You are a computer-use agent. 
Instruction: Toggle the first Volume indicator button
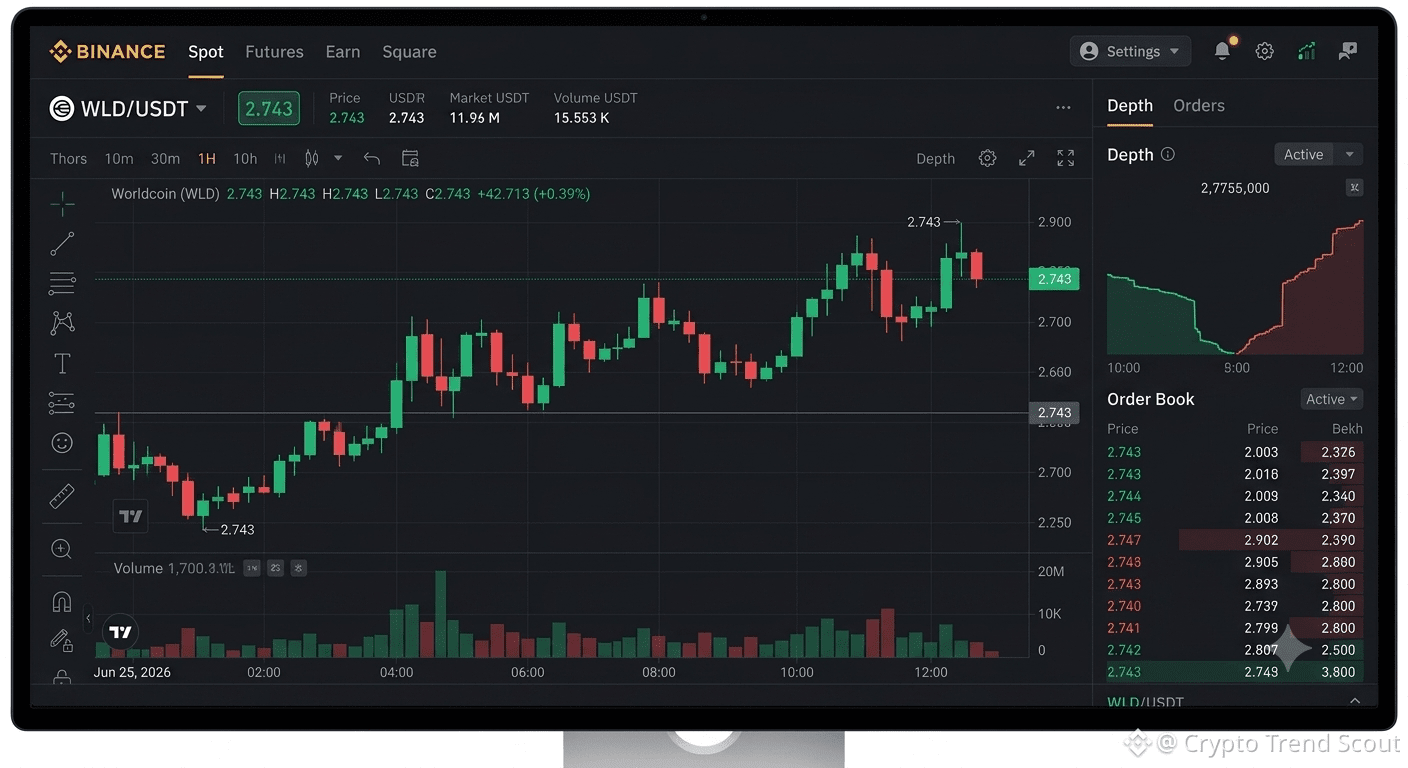tap(252, 568)
